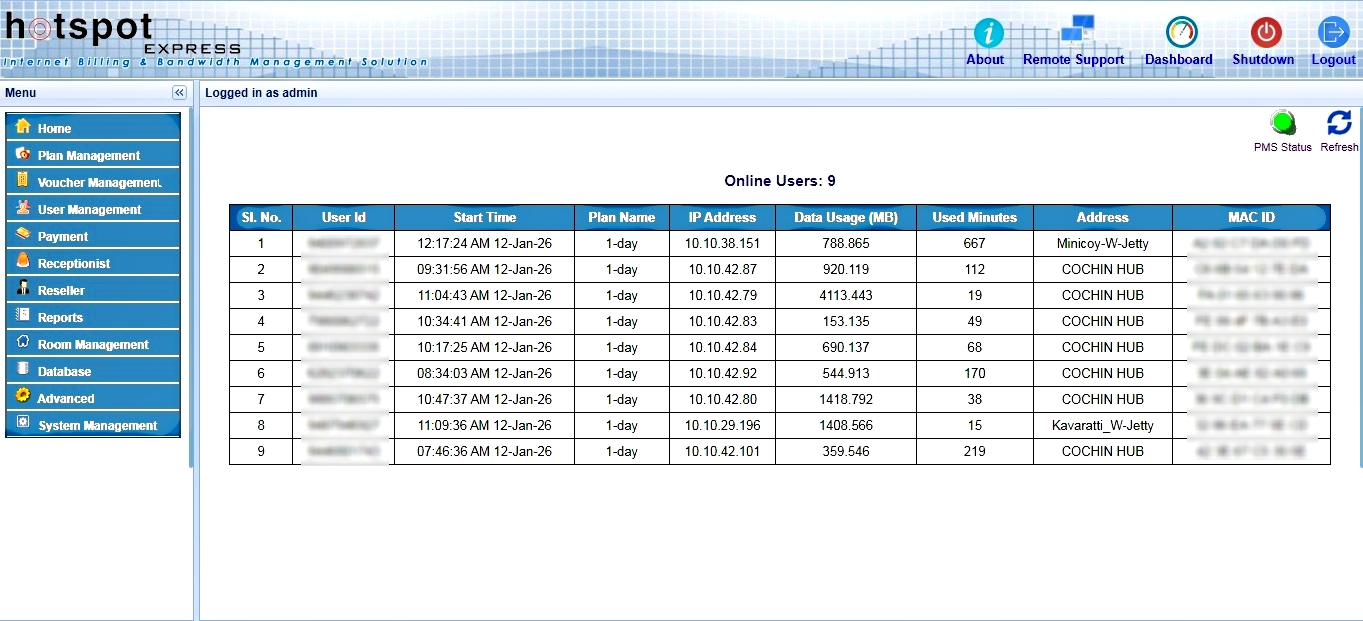
Task: Click the Home house icon in menu
Action: coord(23,127)
